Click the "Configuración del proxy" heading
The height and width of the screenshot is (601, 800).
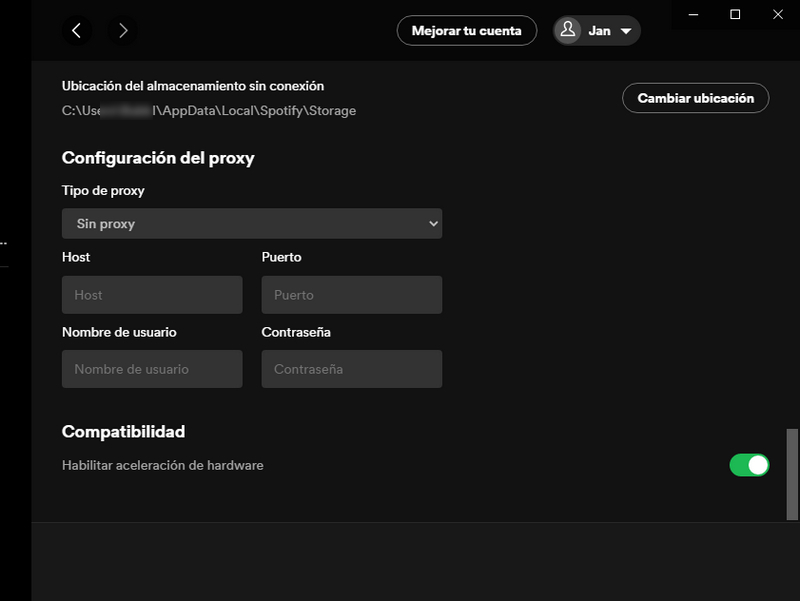158,158
